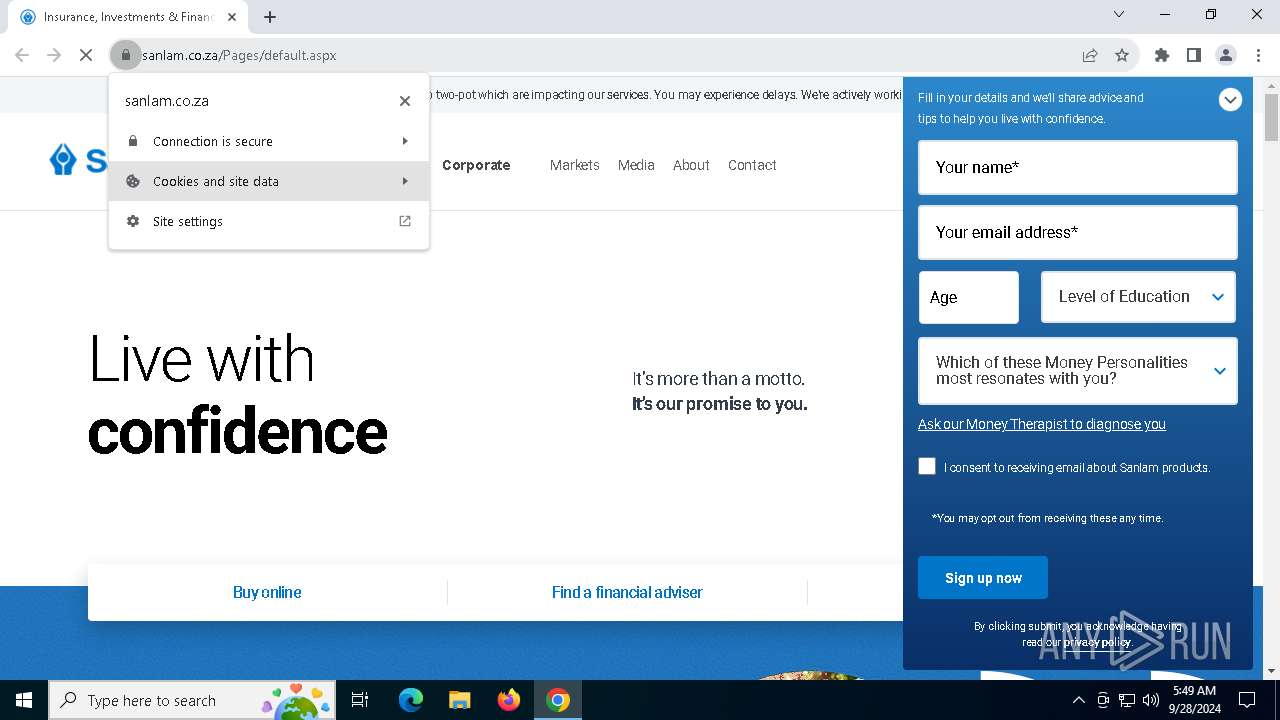Launch Microsoft Edge from taskbar
Viewport: 1280px width, 720px height.
coord(411,700)
